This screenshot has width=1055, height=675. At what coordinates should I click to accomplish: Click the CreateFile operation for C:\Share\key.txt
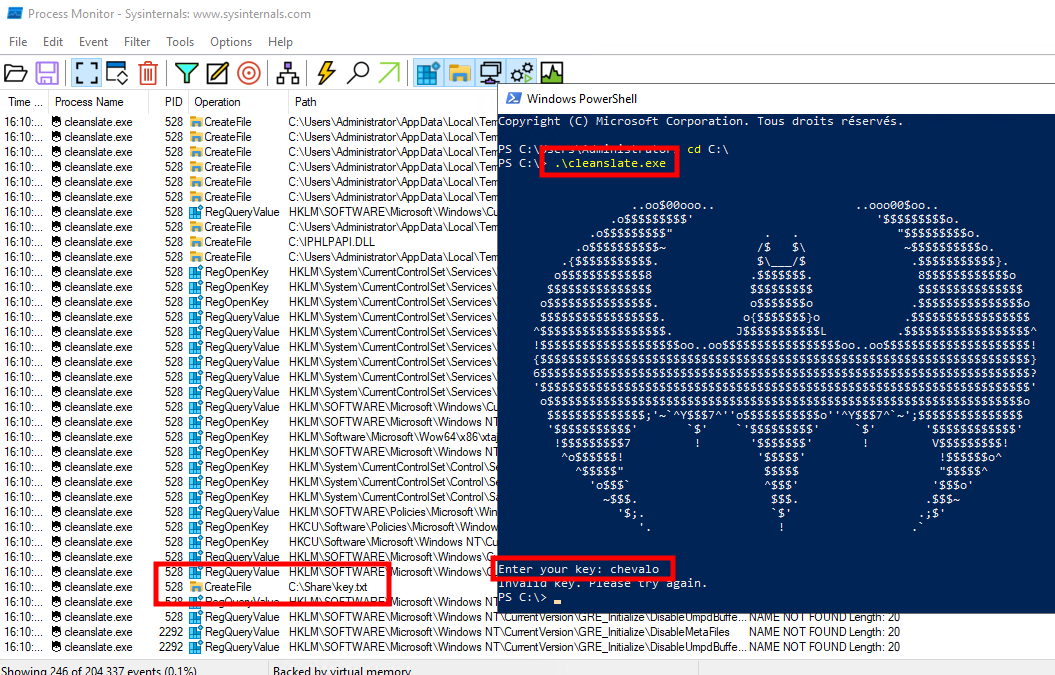(x=227, y=587)
